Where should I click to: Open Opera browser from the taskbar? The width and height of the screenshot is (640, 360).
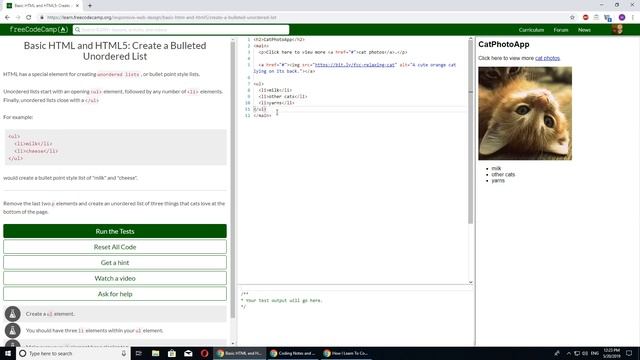tap(204, 353)
